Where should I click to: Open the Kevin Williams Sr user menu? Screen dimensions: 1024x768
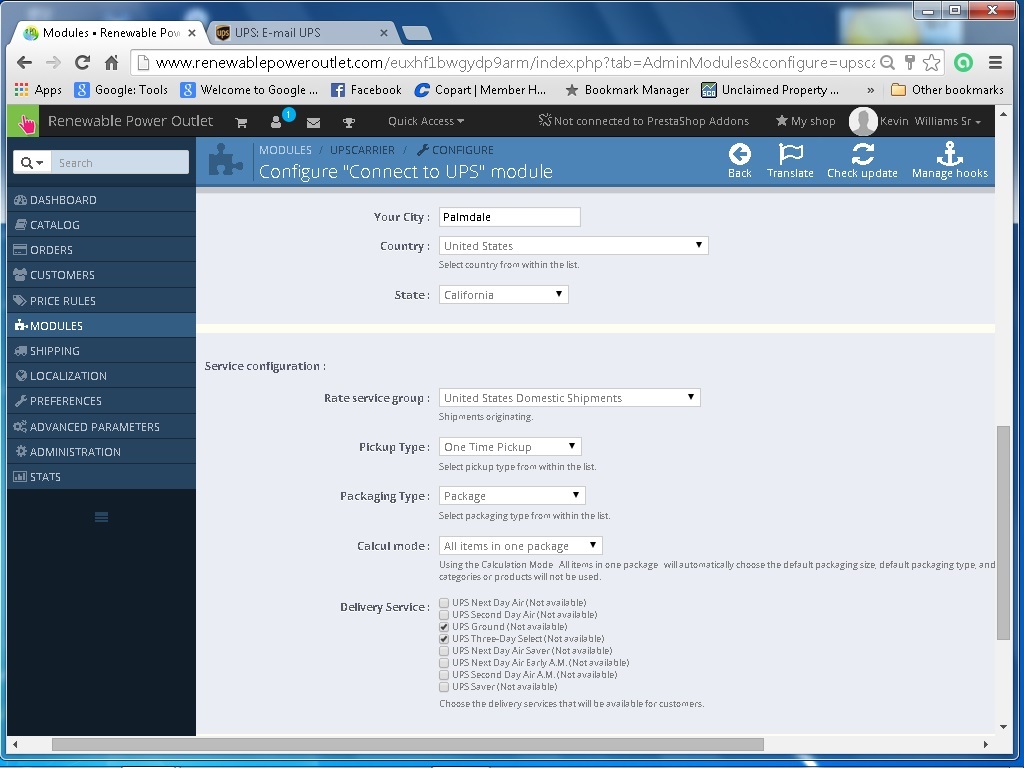click(930, 121)
